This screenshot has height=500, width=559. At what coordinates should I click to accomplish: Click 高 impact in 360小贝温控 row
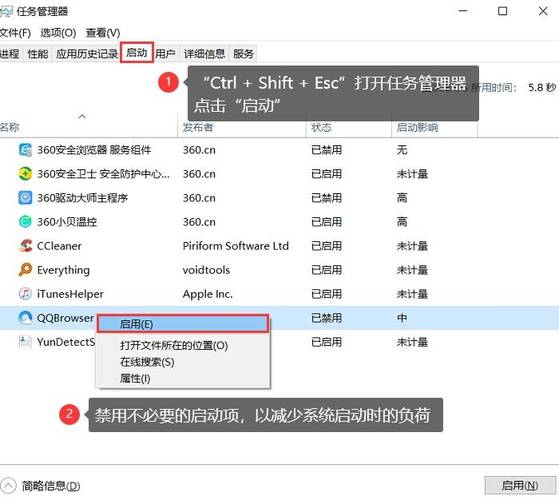(402, 222)
